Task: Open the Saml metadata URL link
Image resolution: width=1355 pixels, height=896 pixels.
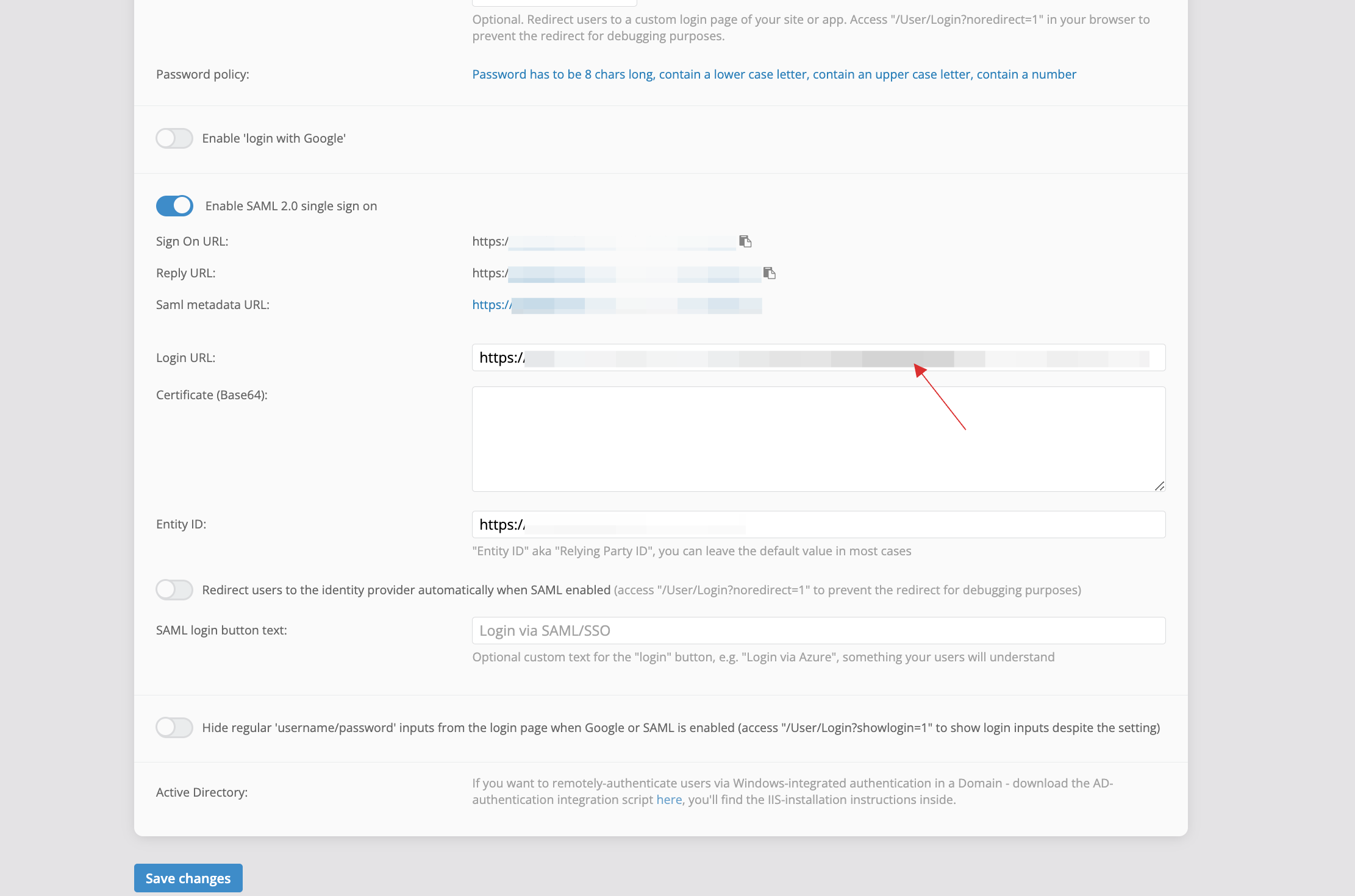Action: click(x=617, y=305)
